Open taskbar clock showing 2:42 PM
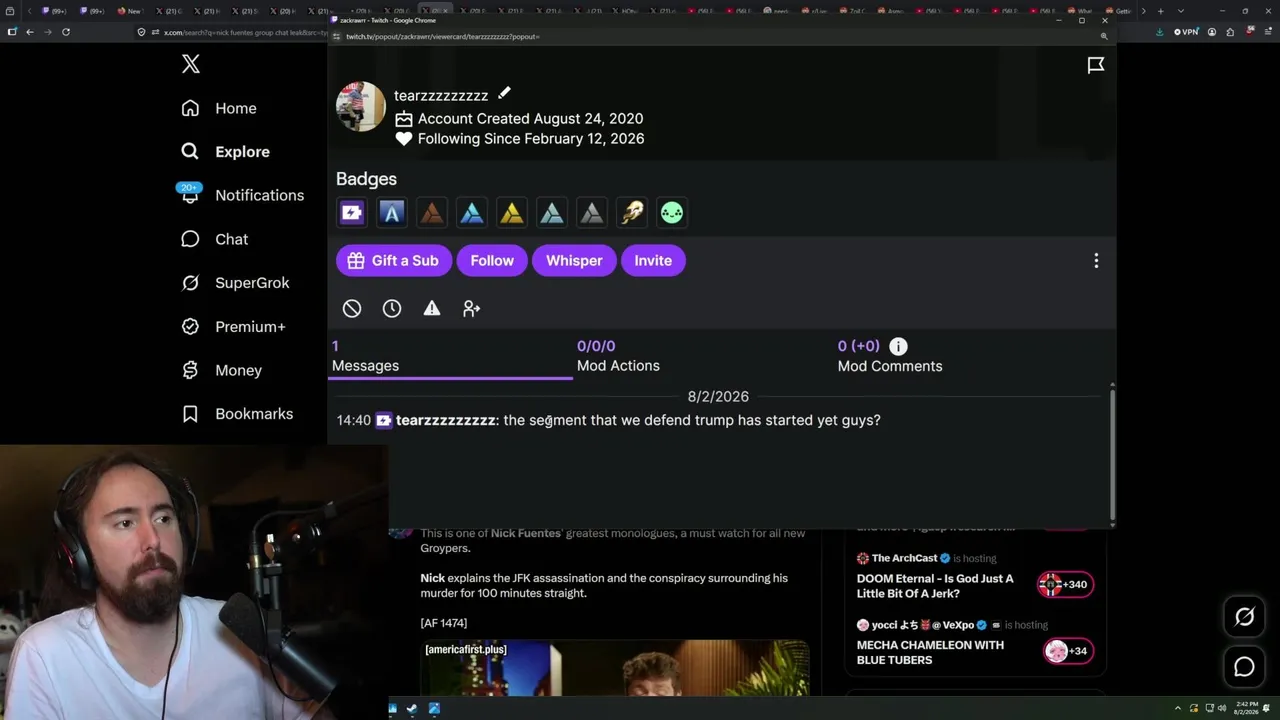The image size is (1280, 720). (1246, 709)
